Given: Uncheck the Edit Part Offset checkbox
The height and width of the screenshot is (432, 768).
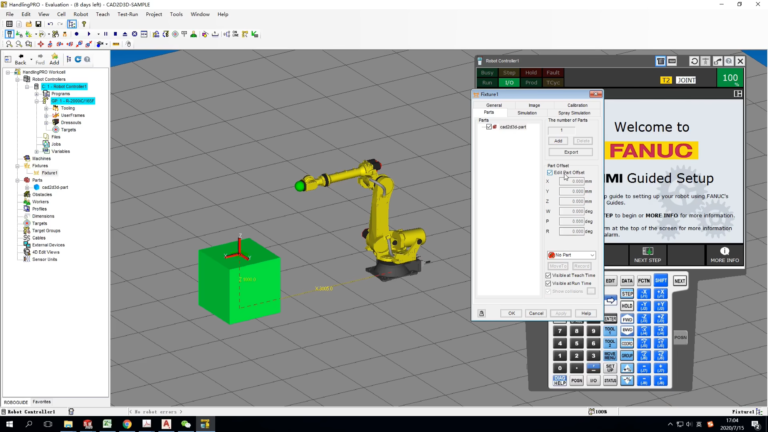Looking at the screenshot, I should click(x=550, y=173).
